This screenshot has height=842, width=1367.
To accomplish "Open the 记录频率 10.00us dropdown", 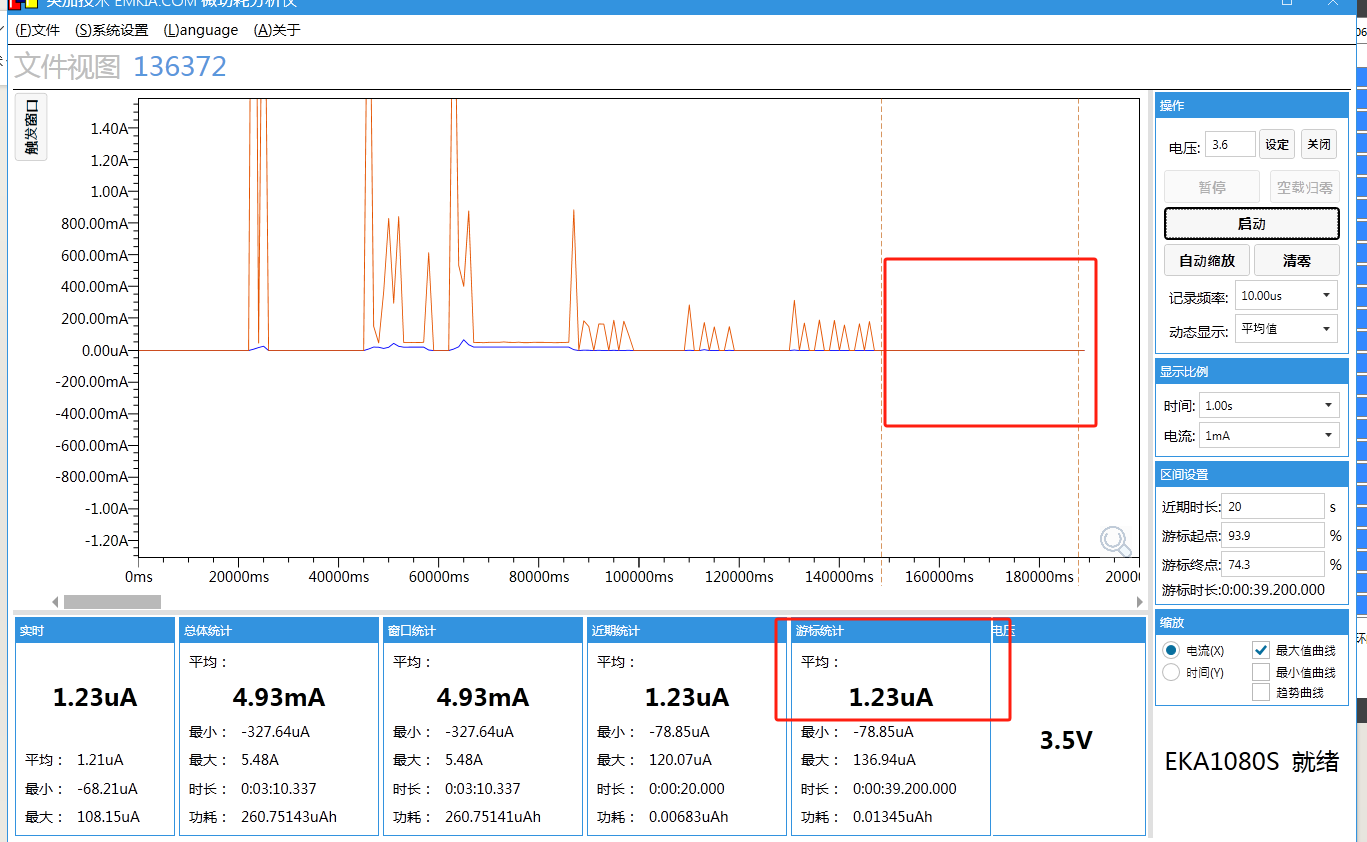I will point(1286,296).
